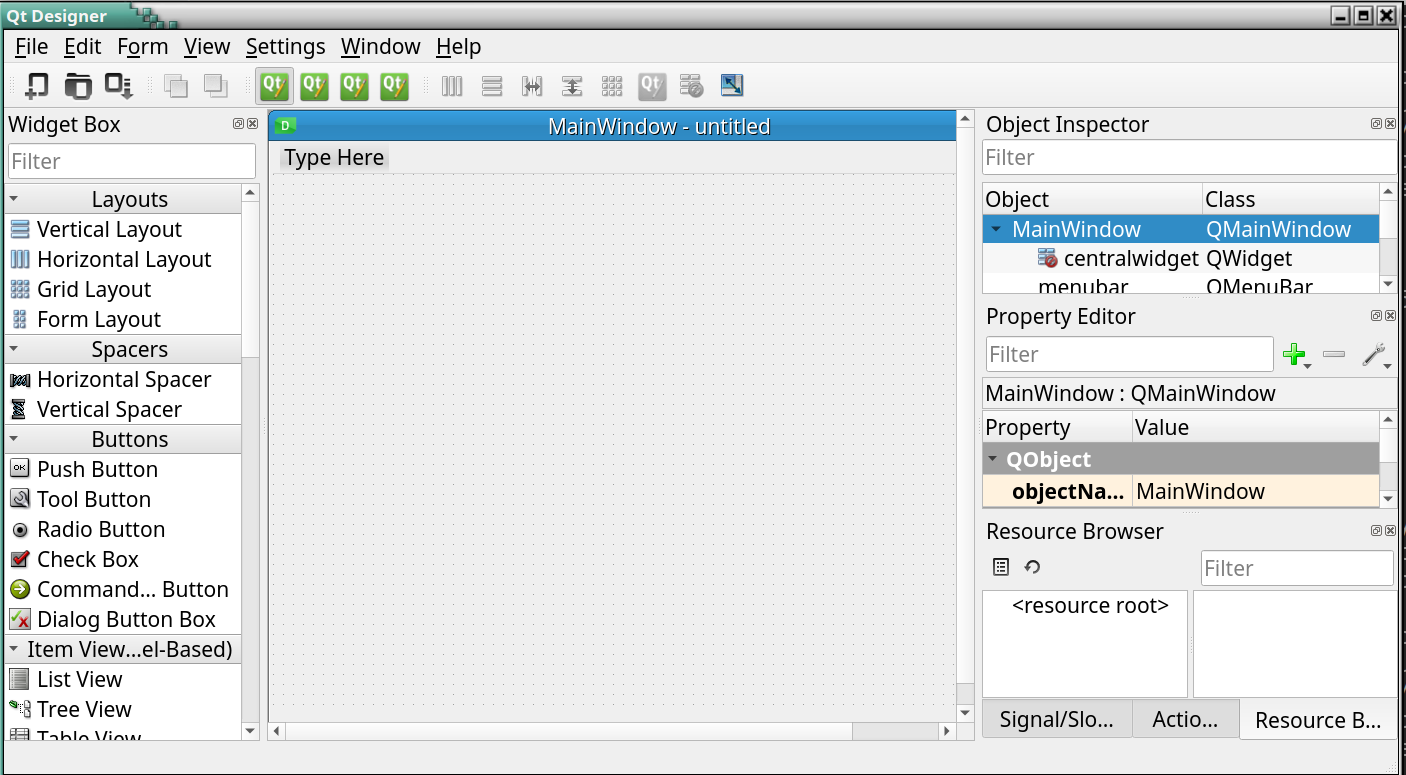This screenshot has width=1406, height=775.
Task: Select the Command Link Button widget
Action: pos(123,589)
